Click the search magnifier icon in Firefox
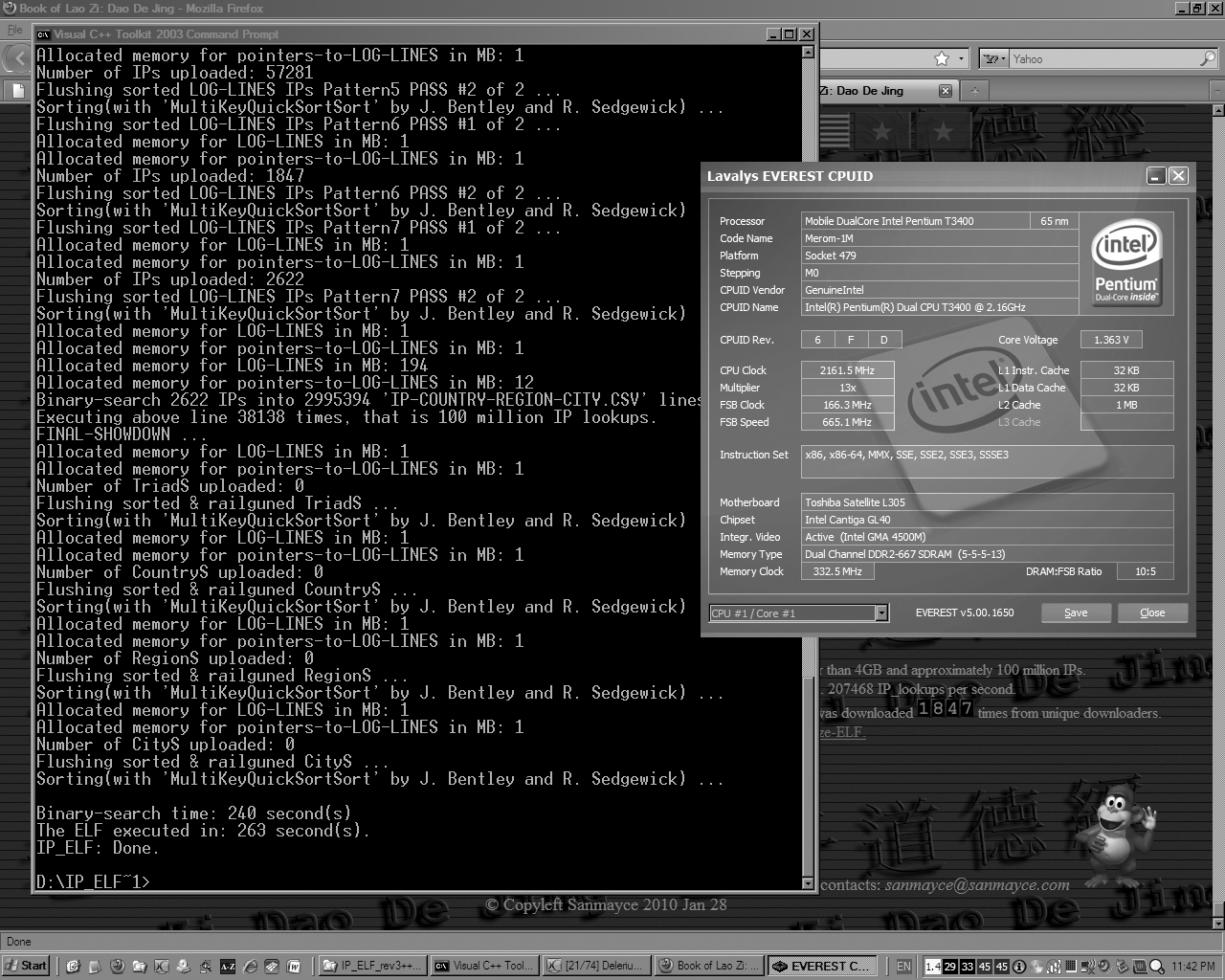Screen dimensions: 1225x980 (x=1208, y=59)
